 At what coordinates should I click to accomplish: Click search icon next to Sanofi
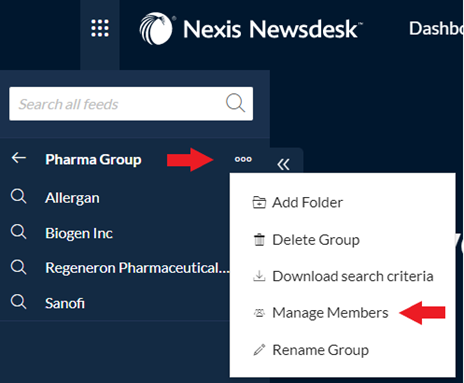(18, 302)
